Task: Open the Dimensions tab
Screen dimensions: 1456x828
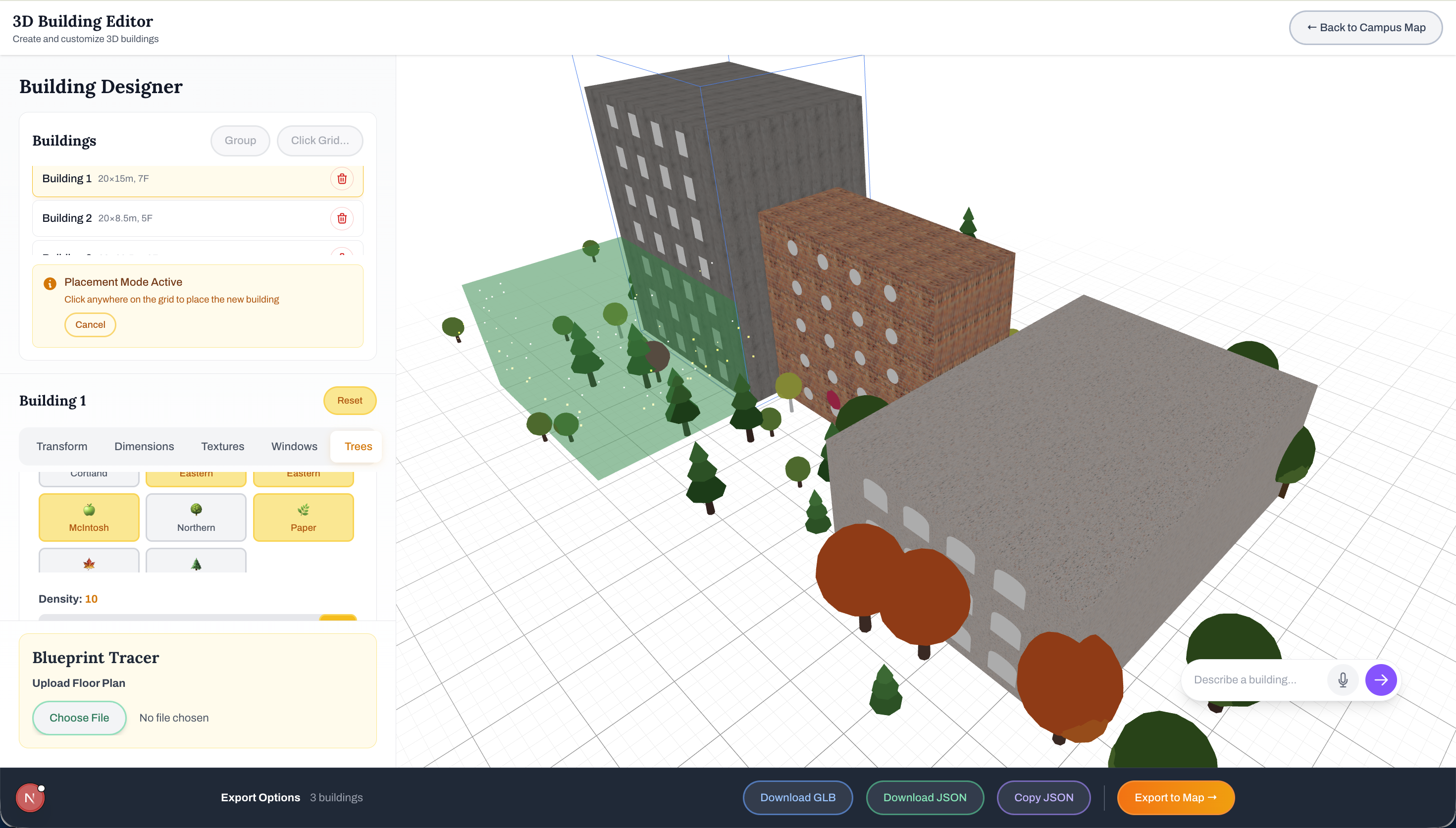Action: click(x=144, y=446)
